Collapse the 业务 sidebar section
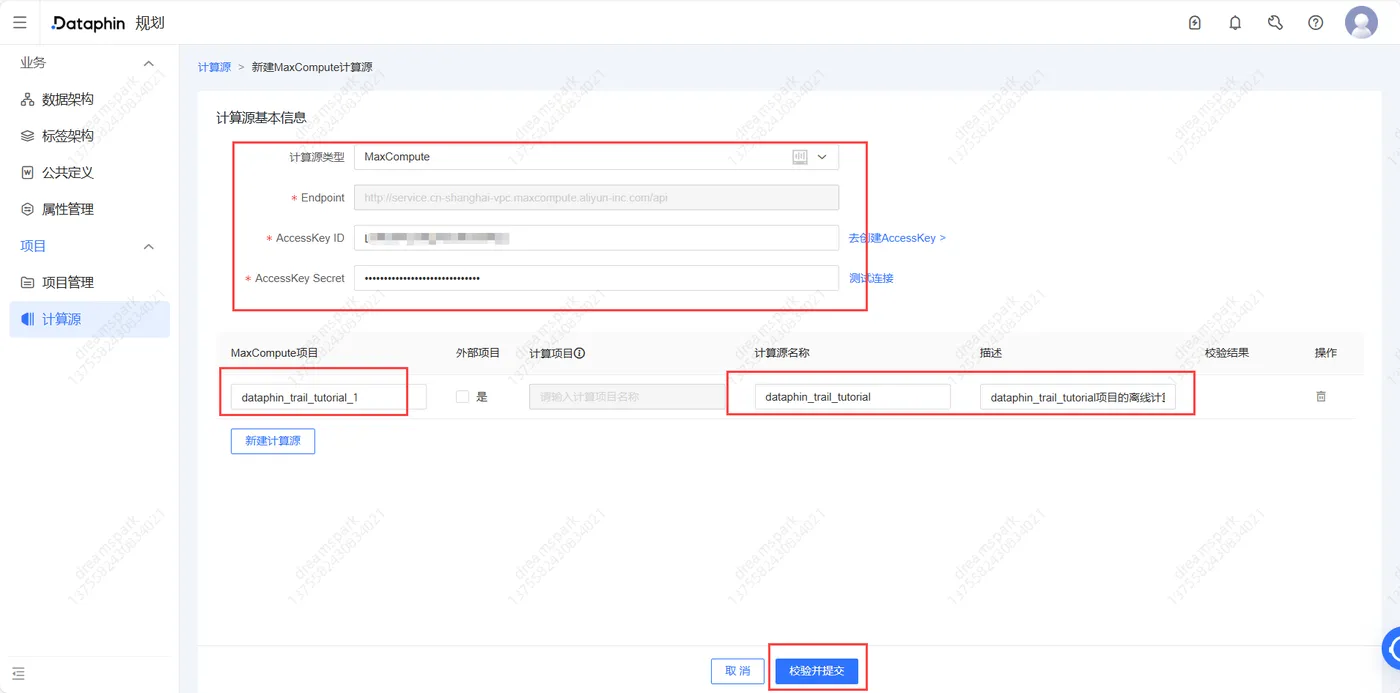This screenshot has height=693, width=1400. tap(149, 63)
